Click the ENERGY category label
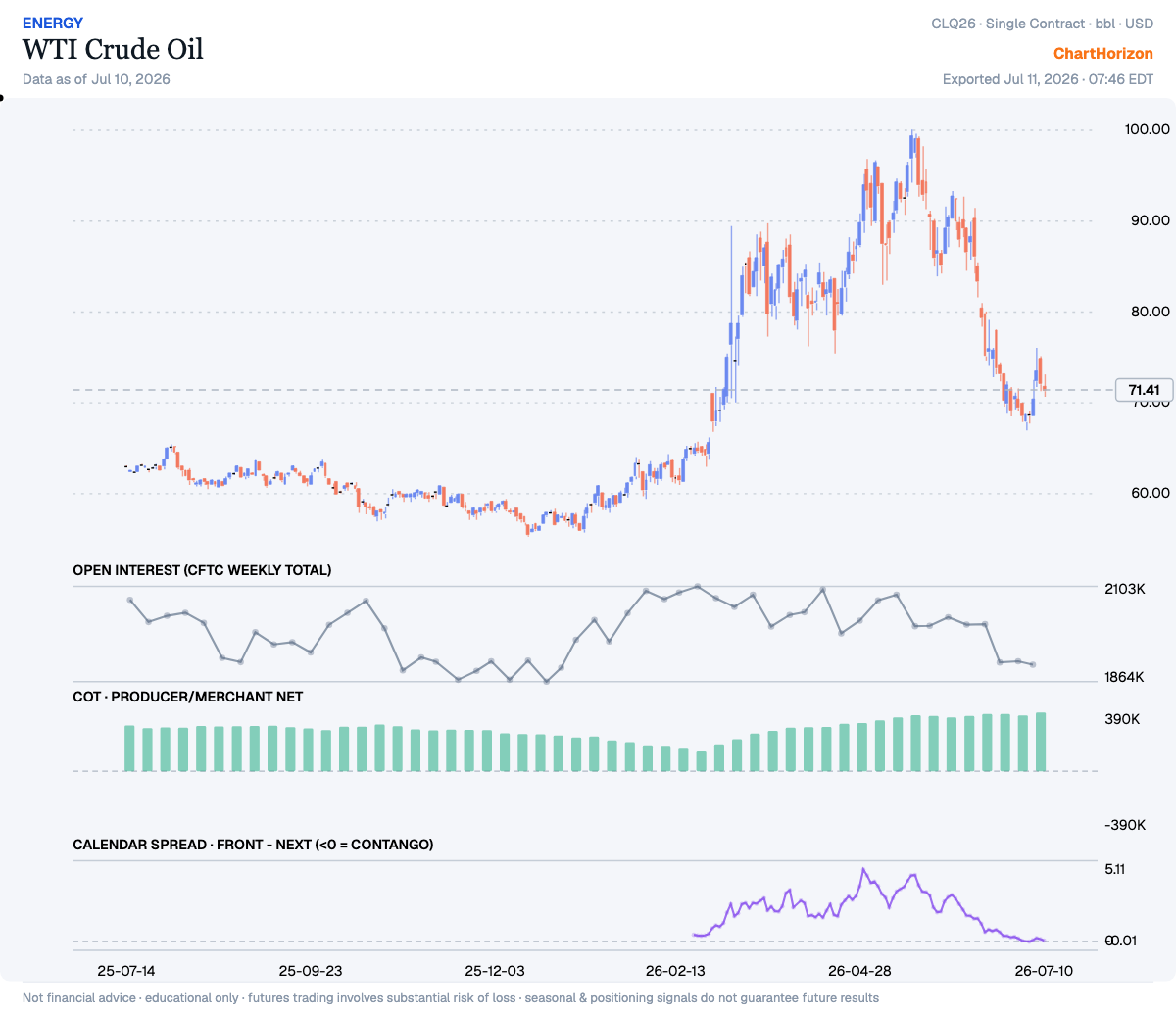This screenshot has width=1176, height=1015. (x=53, y=23)
